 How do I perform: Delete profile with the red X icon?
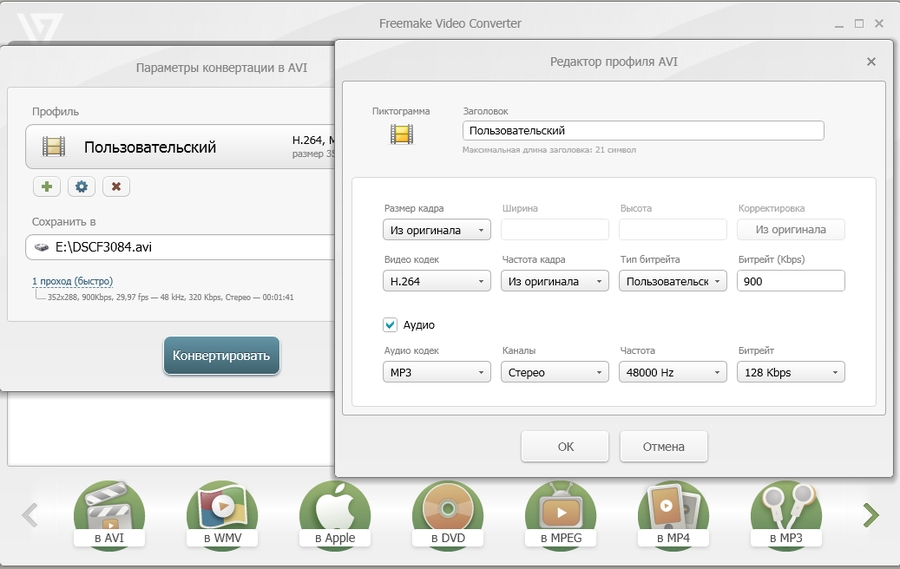click(116, 187)
